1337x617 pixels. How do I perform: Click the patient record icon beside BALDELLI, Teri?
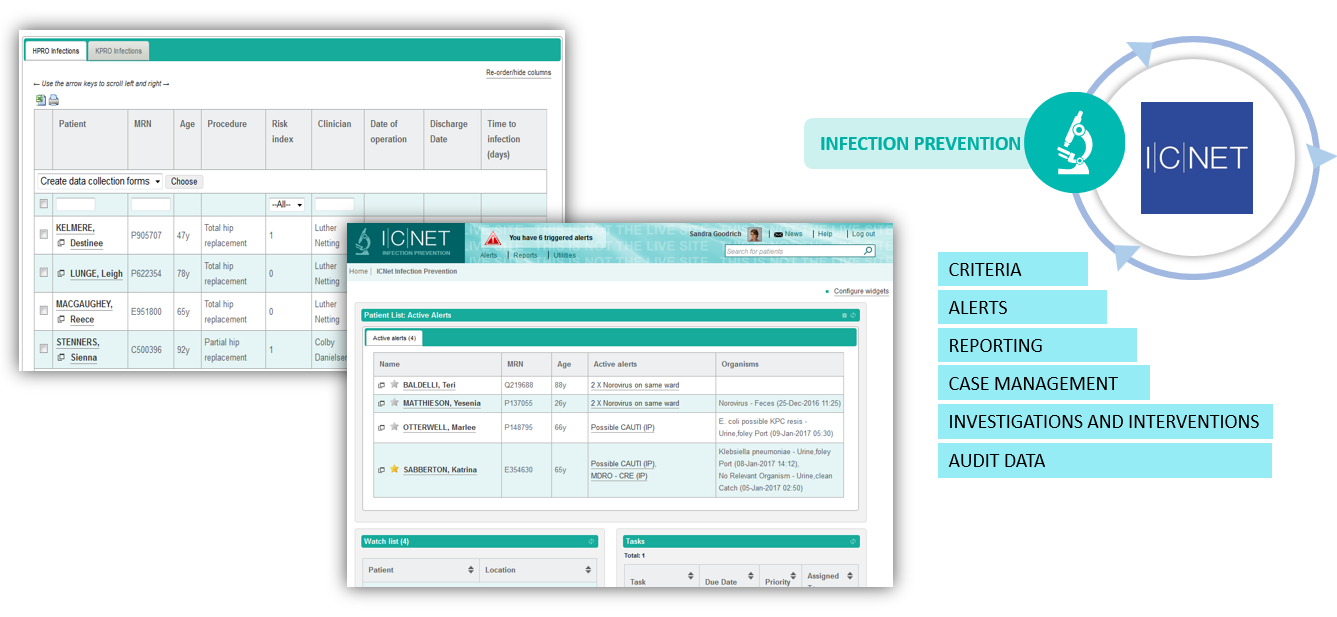coord(380,385)
